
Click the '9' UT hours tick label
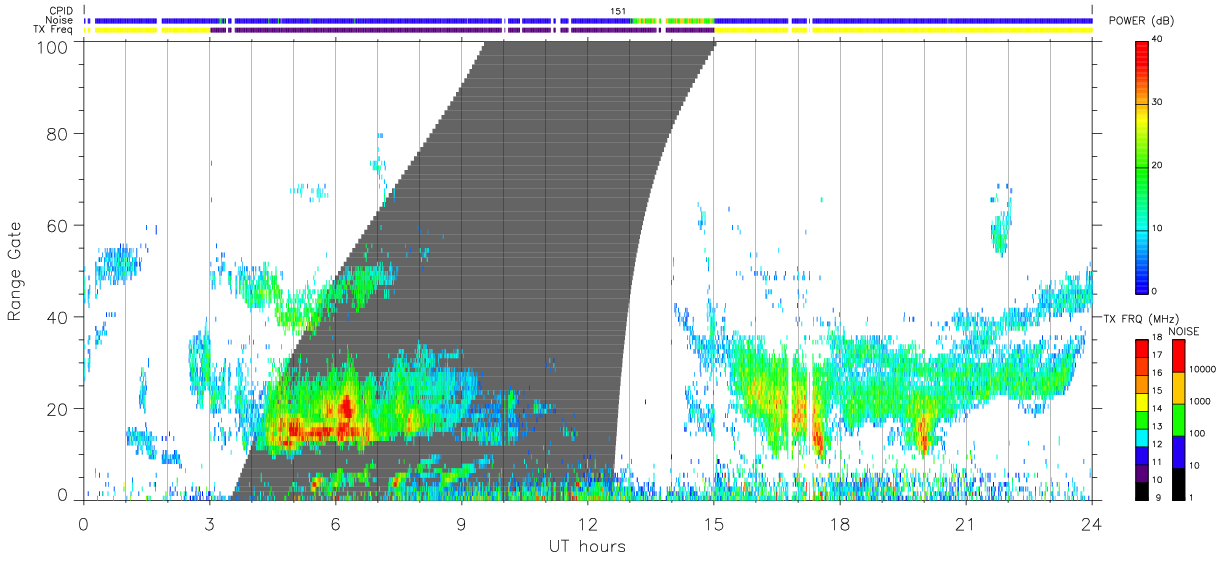[462, 522]
